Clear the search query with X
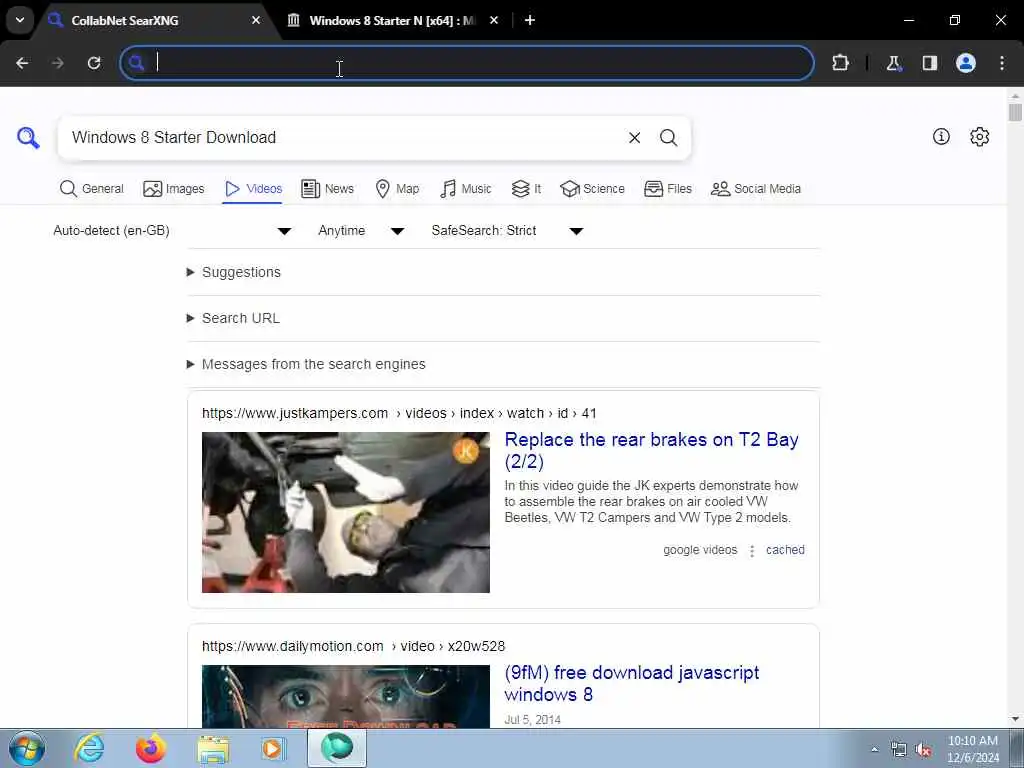 pos(634,138)
